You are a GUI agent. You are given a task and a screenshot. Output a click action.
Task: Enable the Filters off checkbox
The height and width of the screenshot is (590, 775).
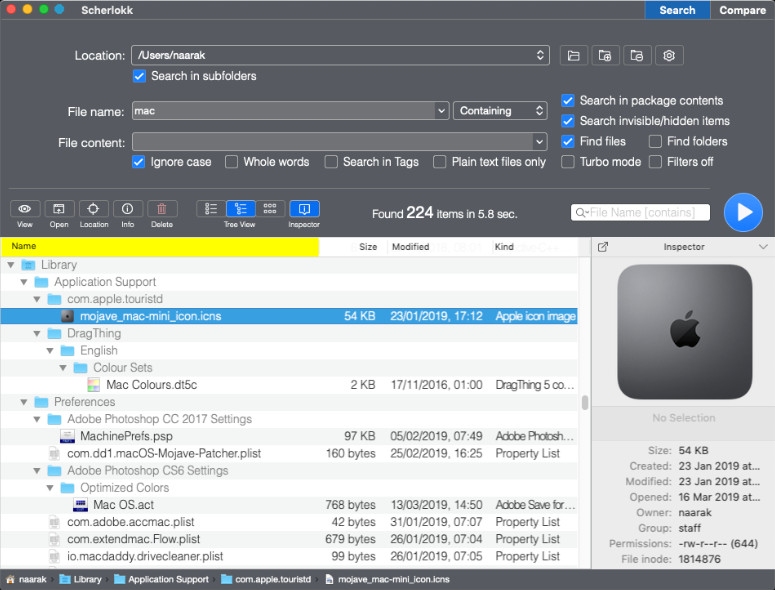pos(655,162)
